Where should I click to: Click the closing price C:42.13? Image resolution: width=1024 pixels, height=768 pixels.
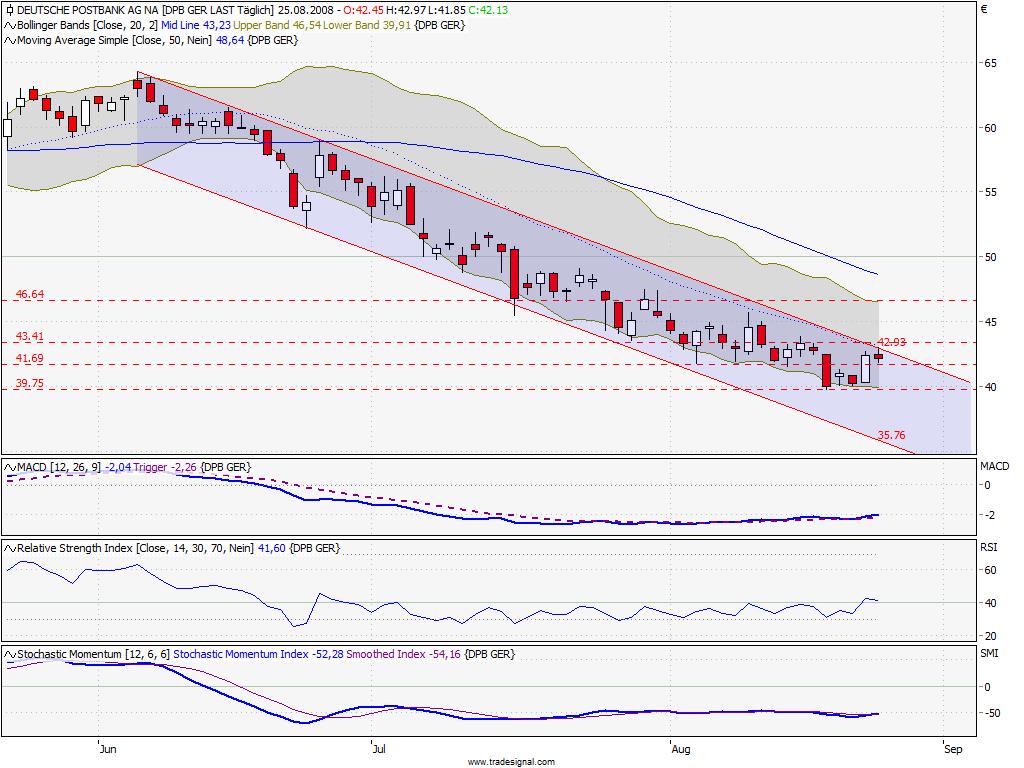tap(488, 10)
